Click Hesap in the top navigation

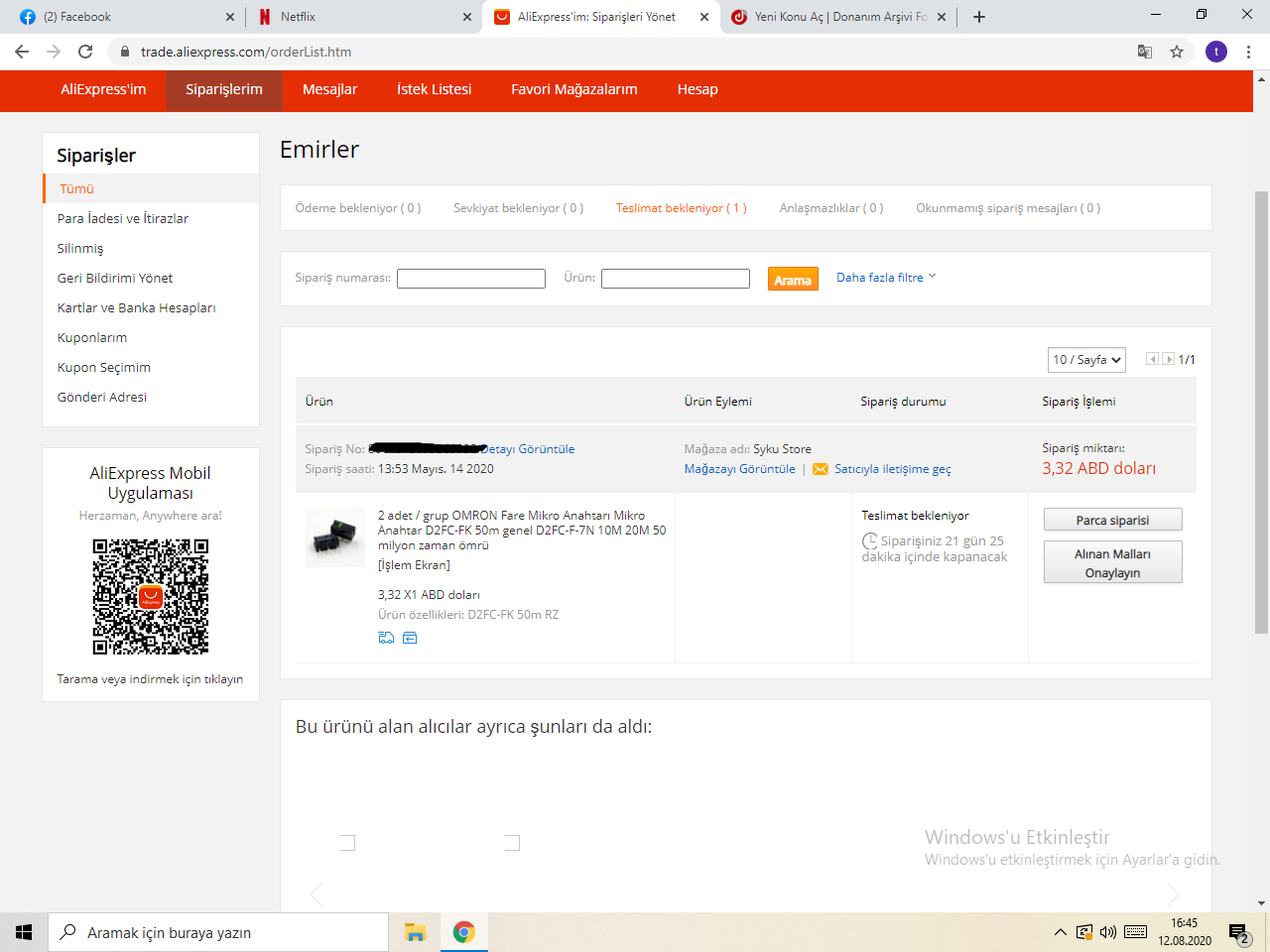(x=698, y=89)
